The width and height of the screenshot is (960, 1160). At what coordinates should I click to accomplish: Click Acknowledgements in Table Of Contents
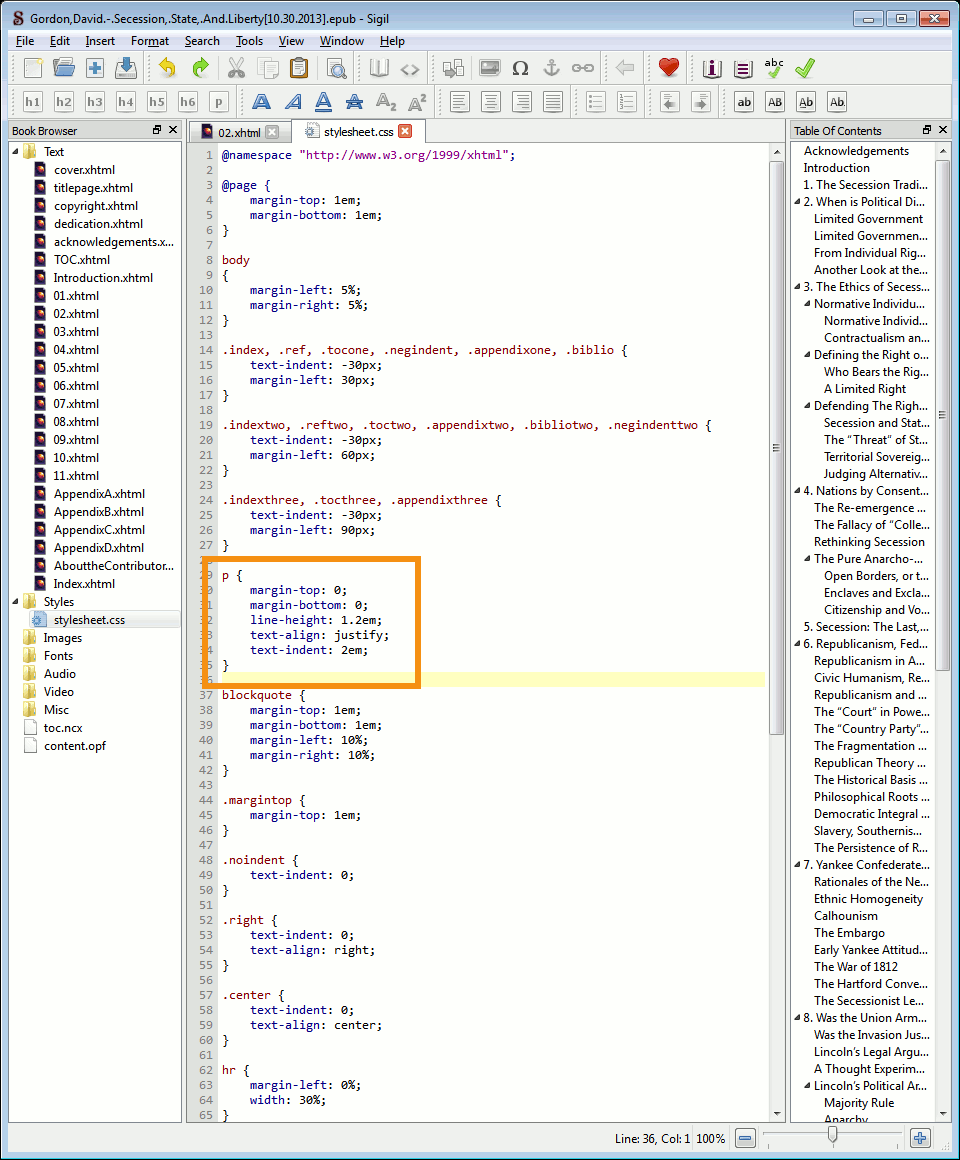(x=856, y=151)
